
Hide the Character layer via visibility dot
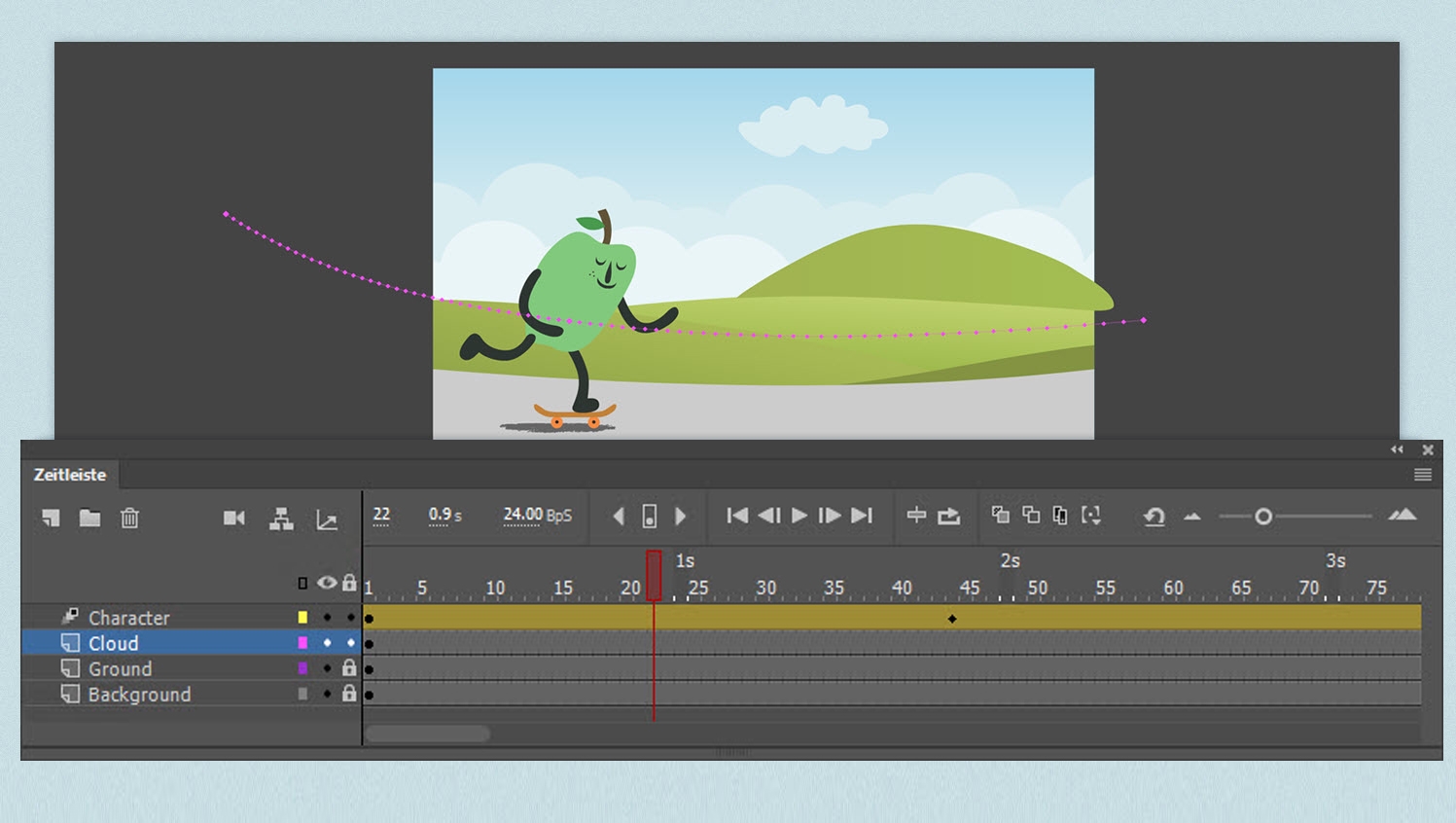[327, 618]
